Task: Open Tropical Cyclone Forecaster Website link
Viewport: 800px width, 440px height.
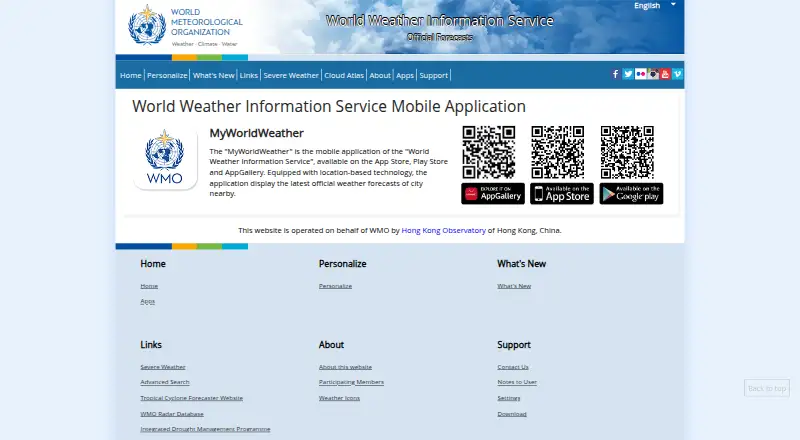Action: 191,398
